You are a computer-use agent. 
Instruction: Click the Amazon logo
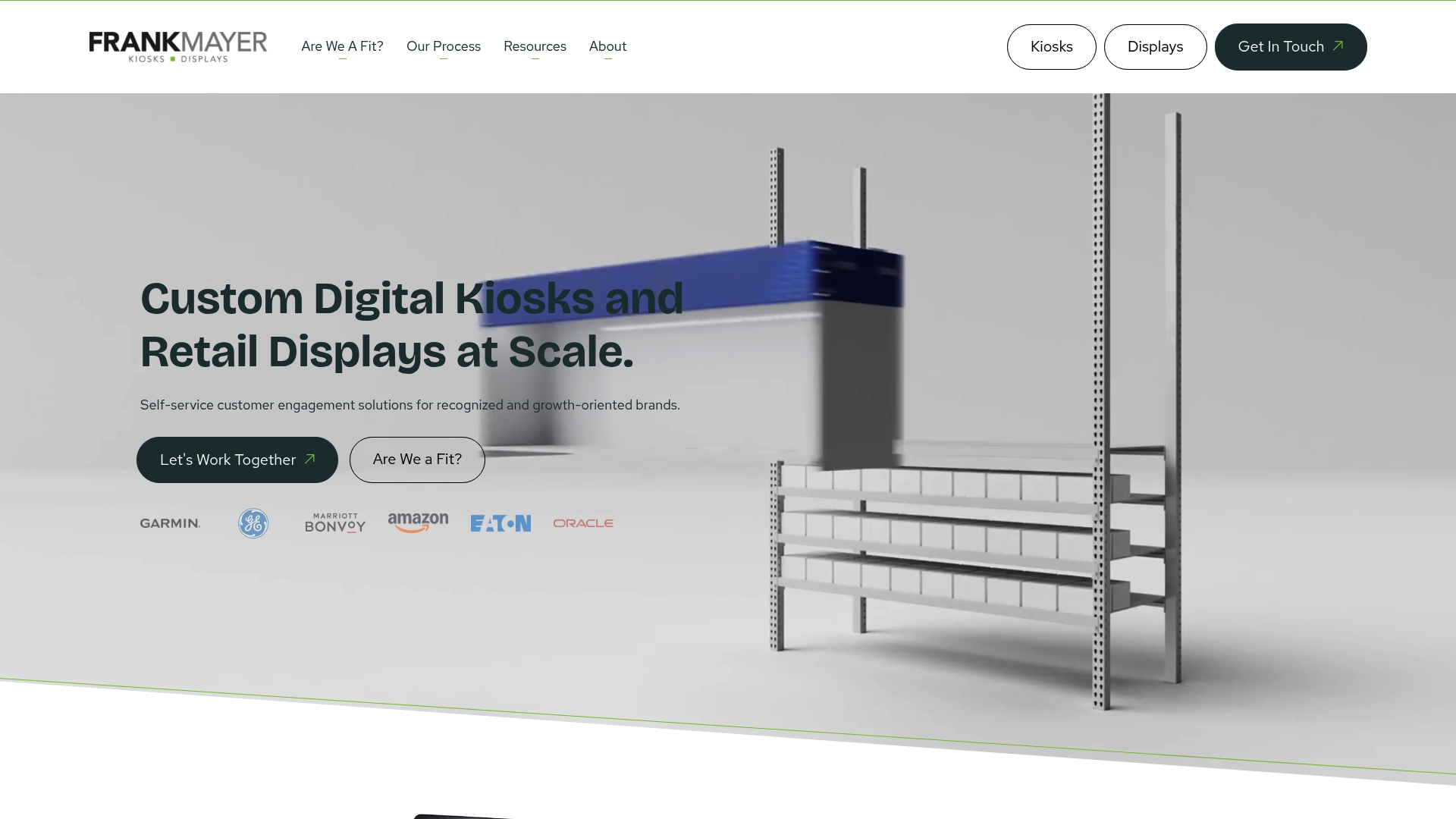(418, 523)
